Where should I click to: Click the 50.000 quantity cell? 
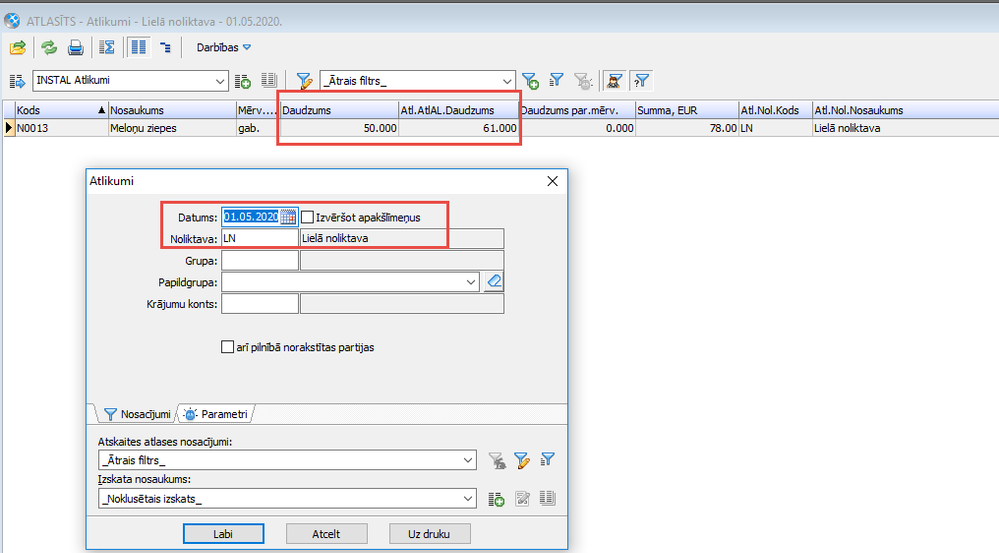coord(339,128)
